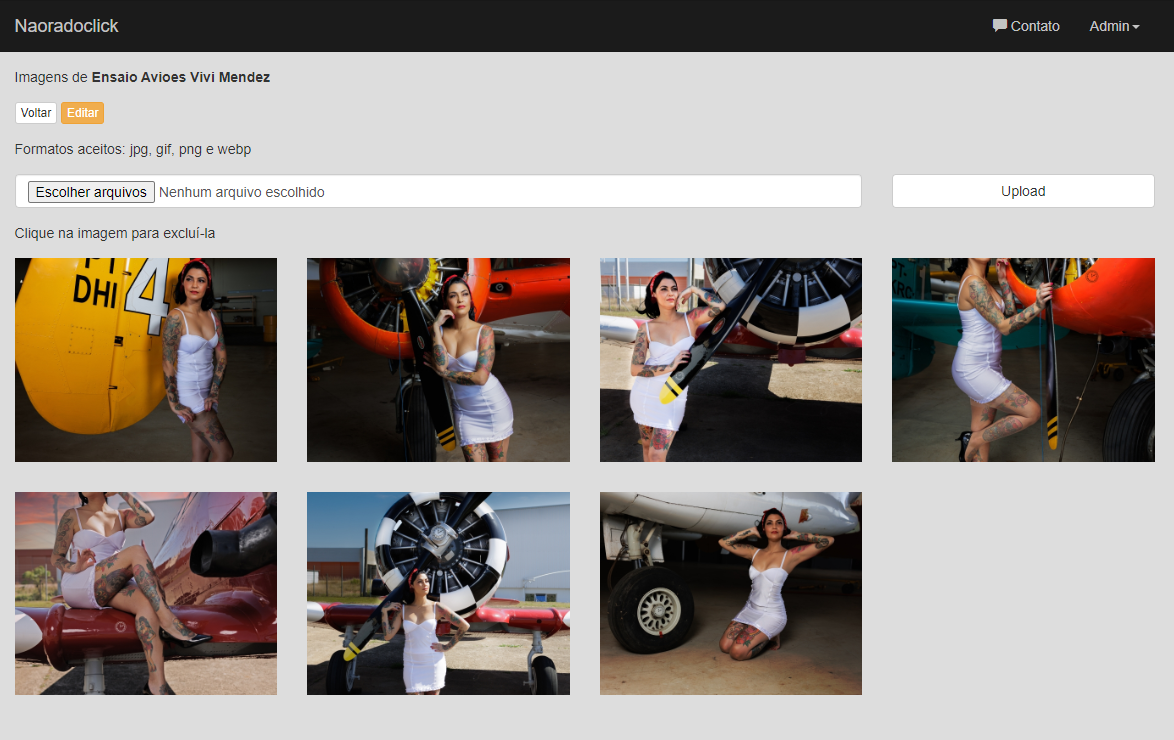Expand the Admin dropdown menu

(x=1114, y=26)
